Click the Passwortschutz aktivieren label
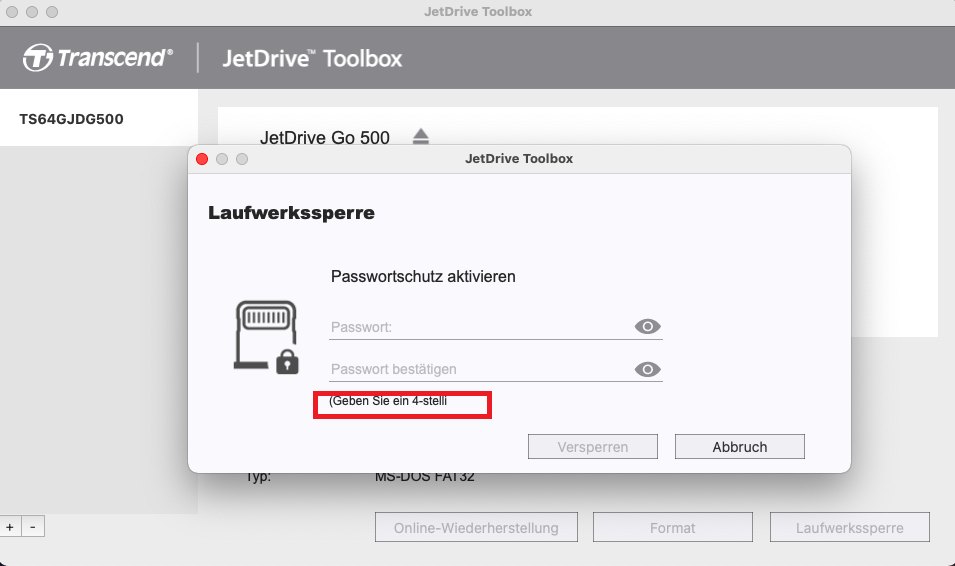 [423, 277]
